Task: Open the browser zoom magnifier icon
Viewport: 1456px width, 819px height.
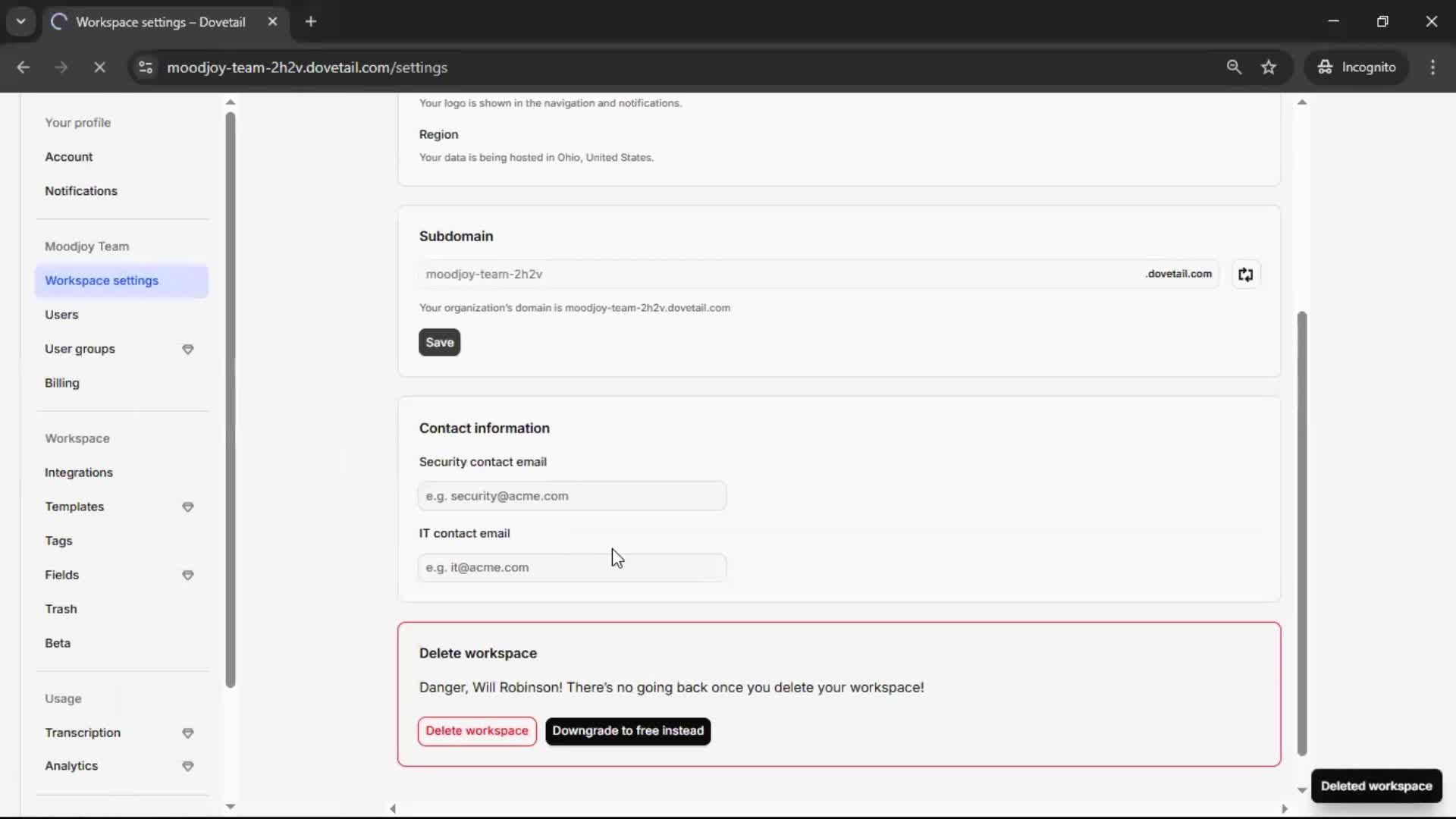Action: tap(1234, 67)
